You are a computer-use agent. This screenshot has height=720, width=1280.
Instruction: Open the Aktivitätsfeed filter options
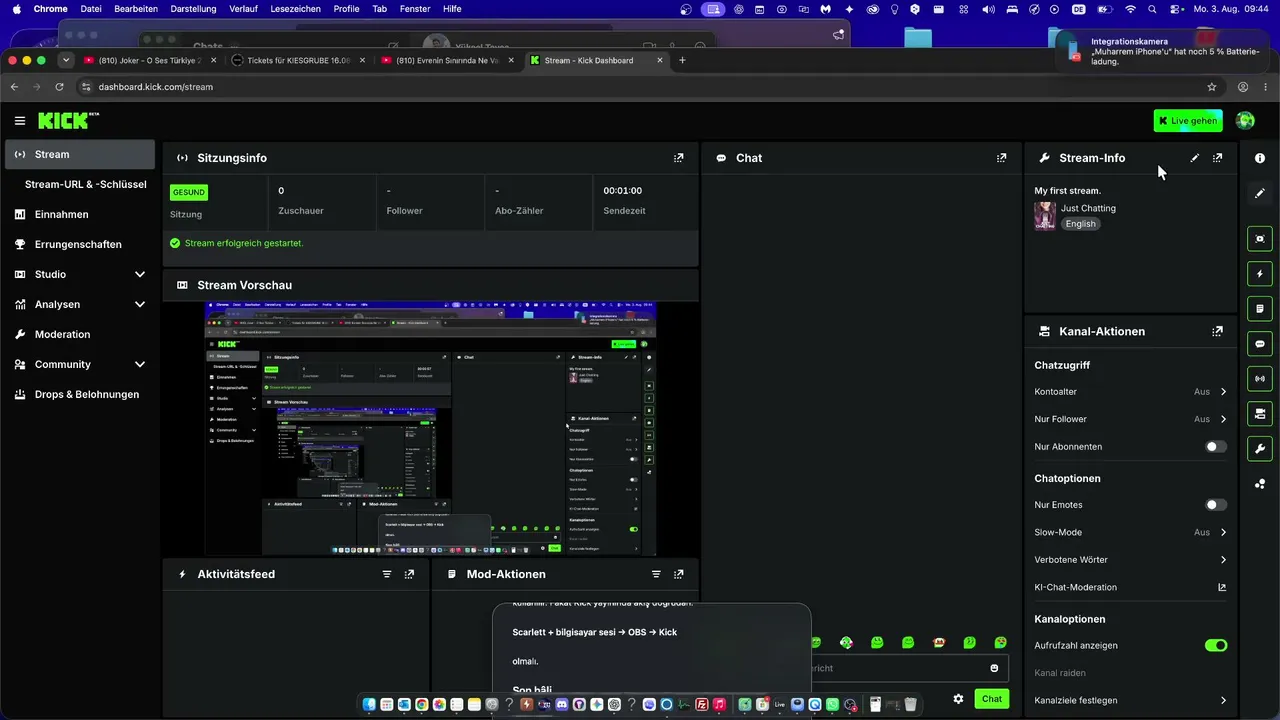click(x=387, y=574)
